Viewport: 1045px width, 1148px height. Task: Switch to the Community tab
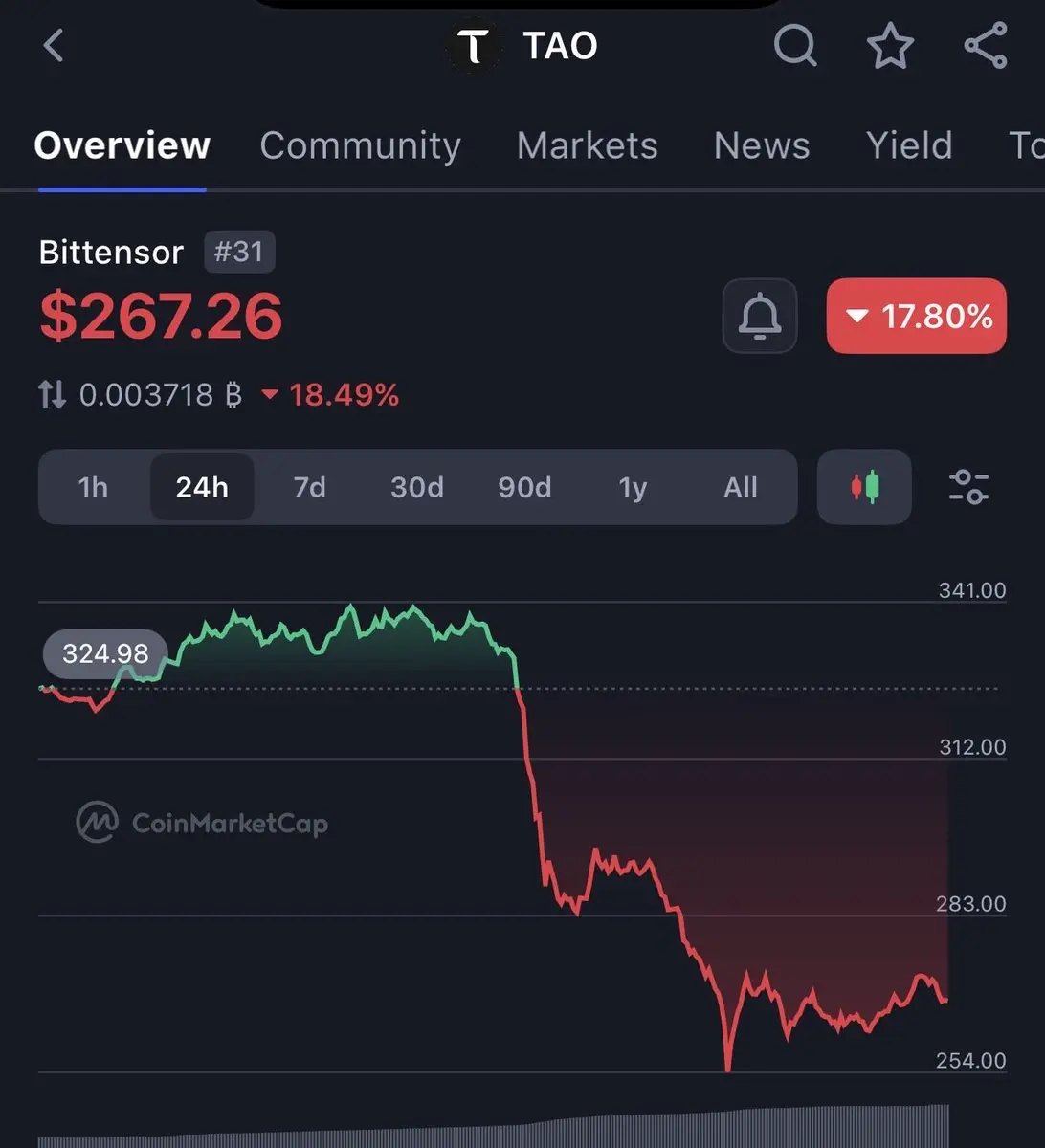(360, 145)
